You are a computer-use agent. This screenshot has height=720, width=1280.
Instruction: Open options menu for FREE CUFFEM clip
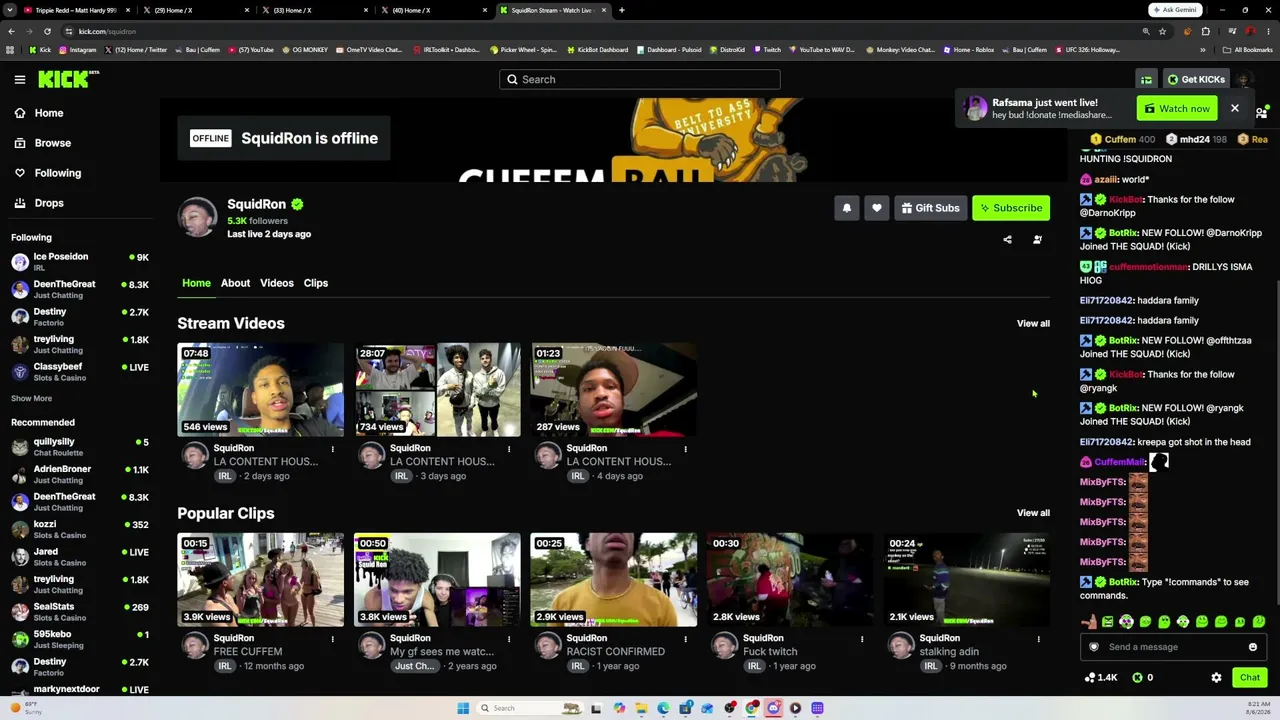[x=333, y=639]
